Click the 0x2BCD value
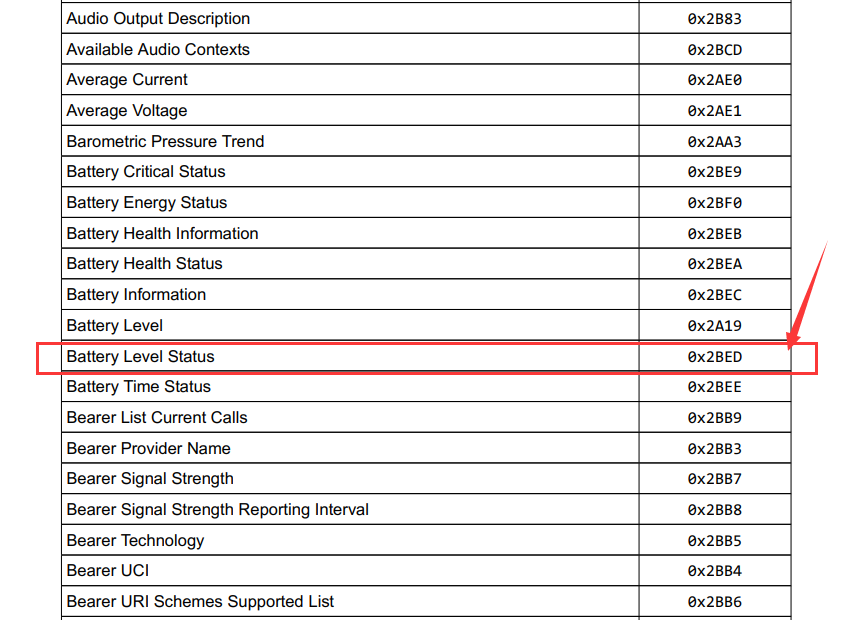Image resolution: width=845 pixels, height=620 pixels. (715, 50)
